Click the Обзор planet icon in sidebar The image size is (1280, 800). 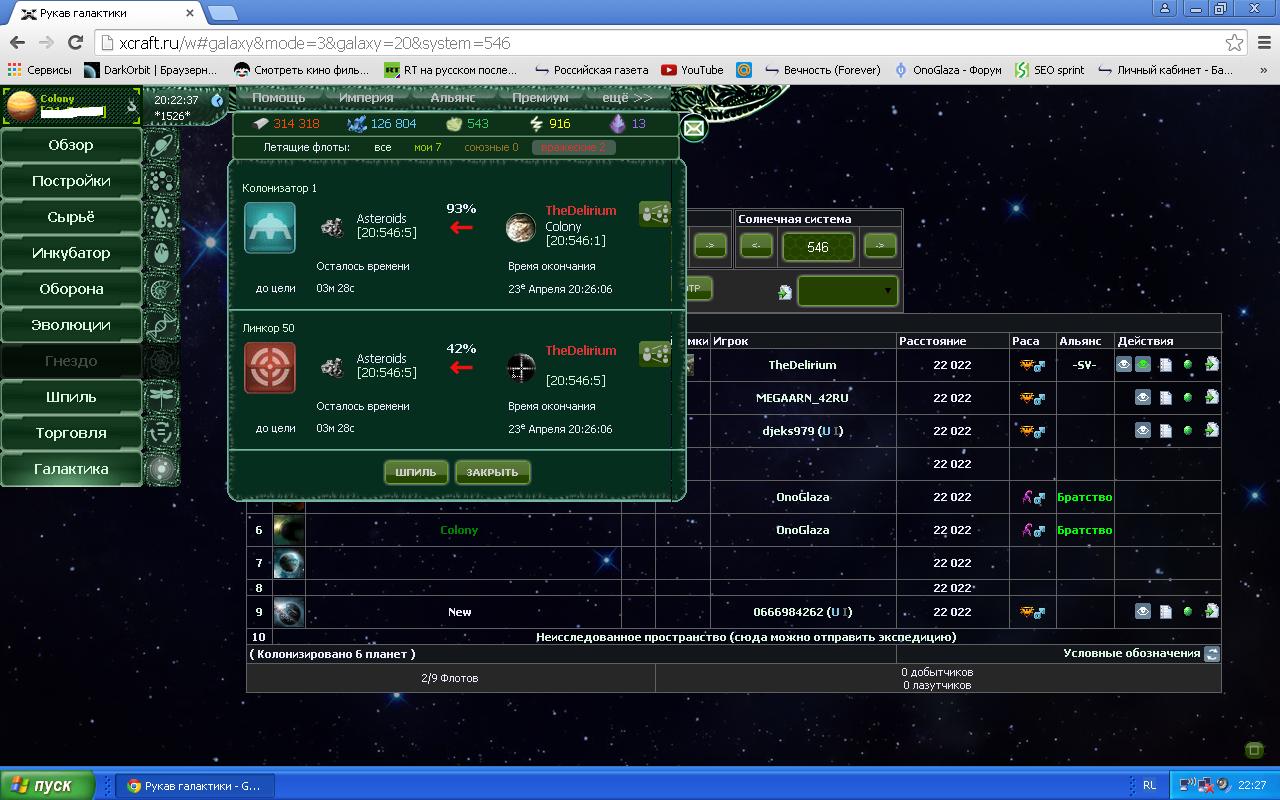(x=161, y=146)
